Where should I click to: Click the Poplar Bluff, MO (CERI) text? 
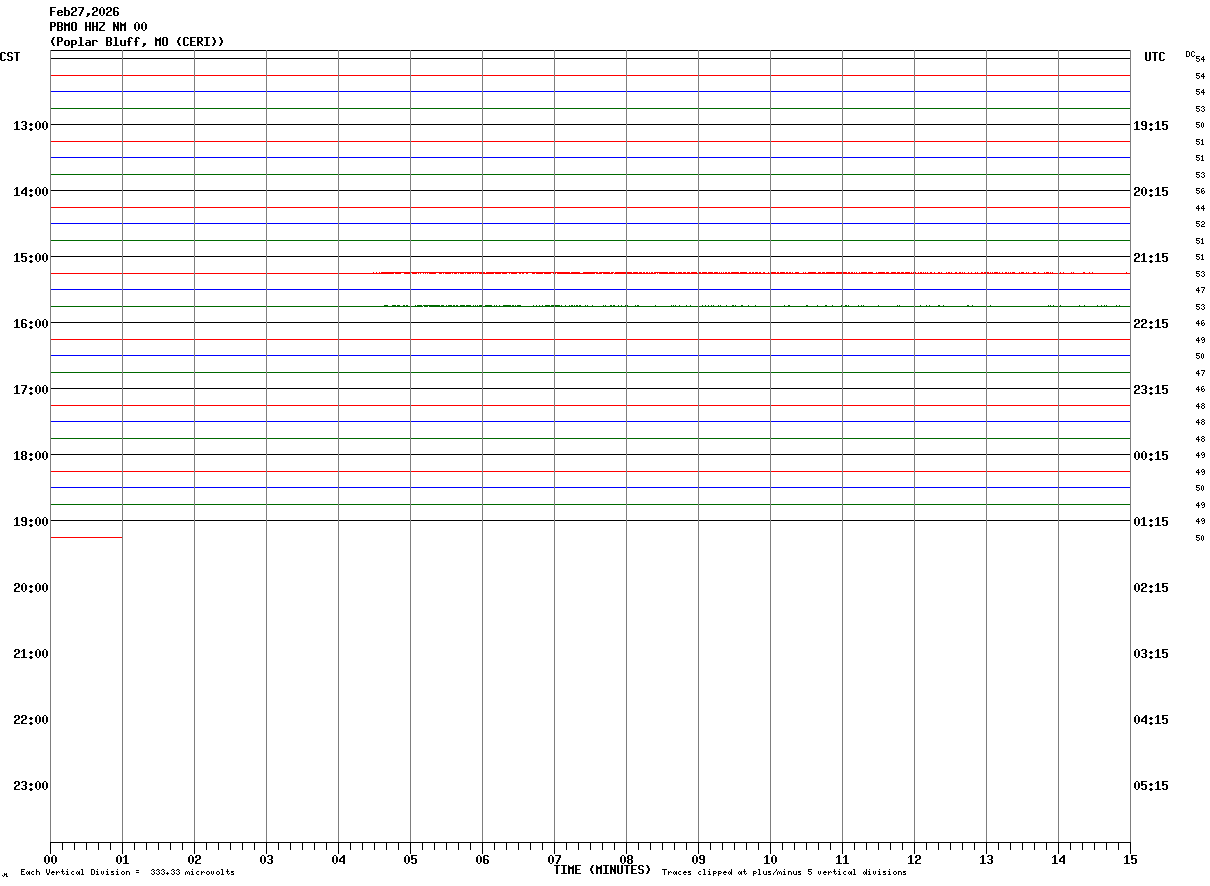(x=137, y=42)
